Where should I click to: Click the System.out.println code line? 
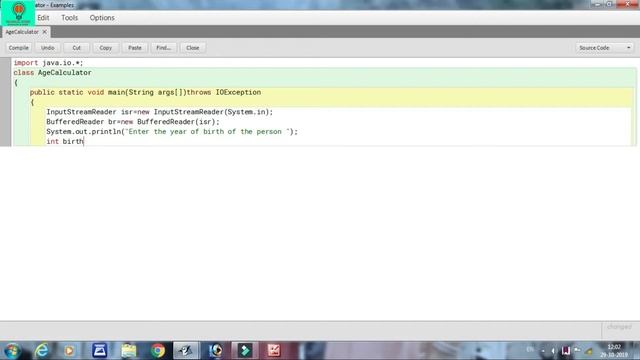172,131
